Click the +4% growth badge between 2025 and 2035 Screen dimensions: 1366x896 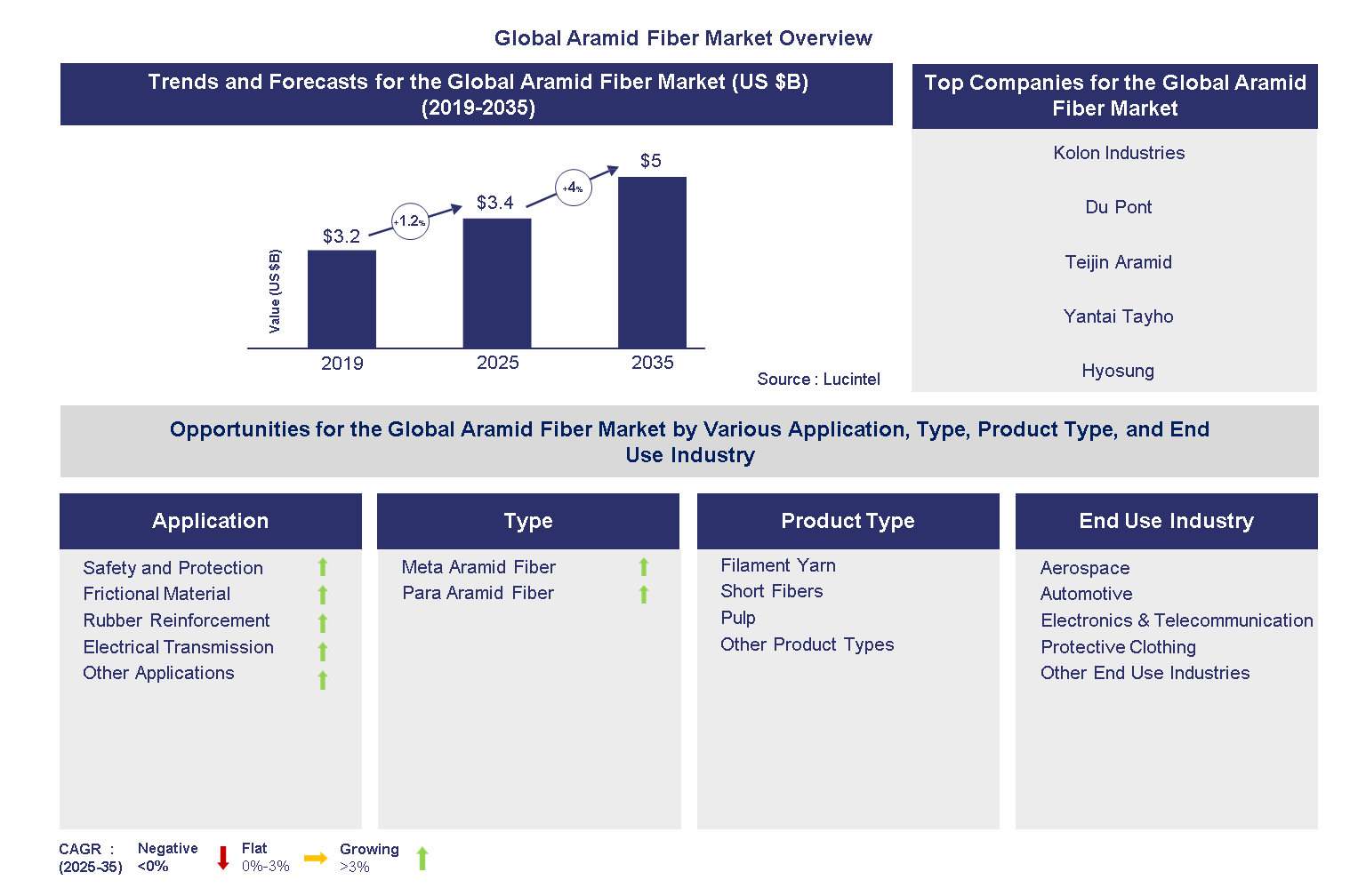click(574, 188)
